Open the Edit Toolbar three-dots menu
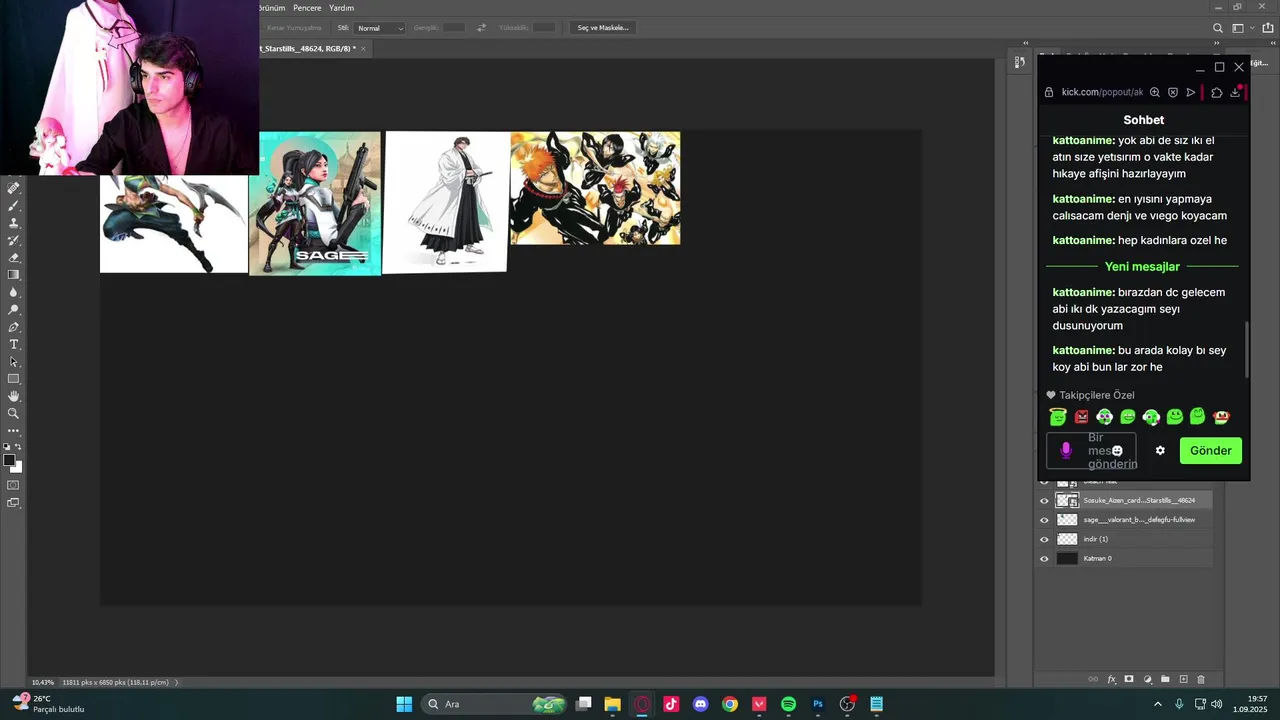Viewport: 1280px width, 720px height. [14, 431]
